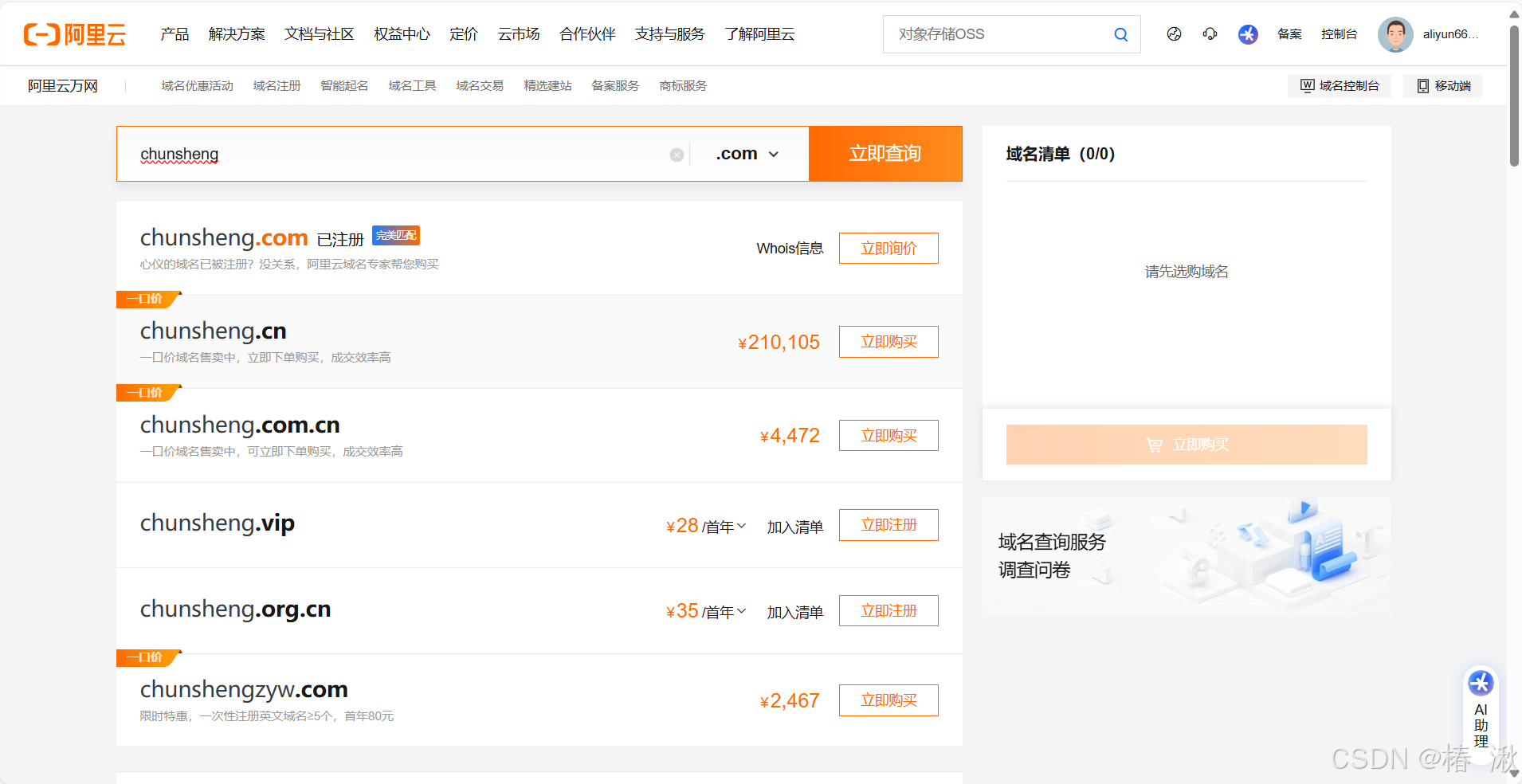1522x784 pixels.
Task: Click the chunsheng.cn domain name
Action: point(213,331)
